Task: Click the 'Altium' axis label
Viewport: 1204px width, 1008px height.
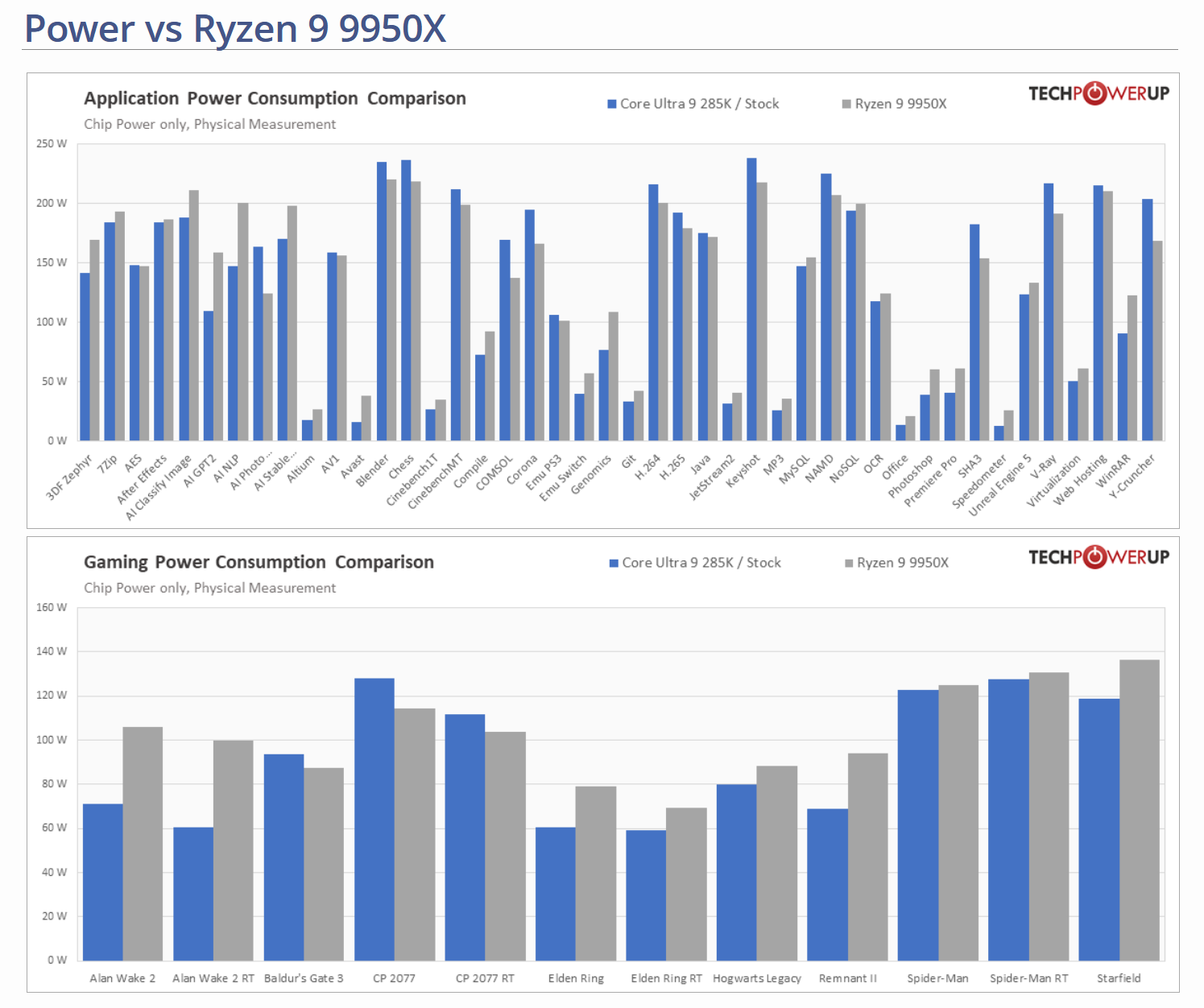Action: click(300, 469)
